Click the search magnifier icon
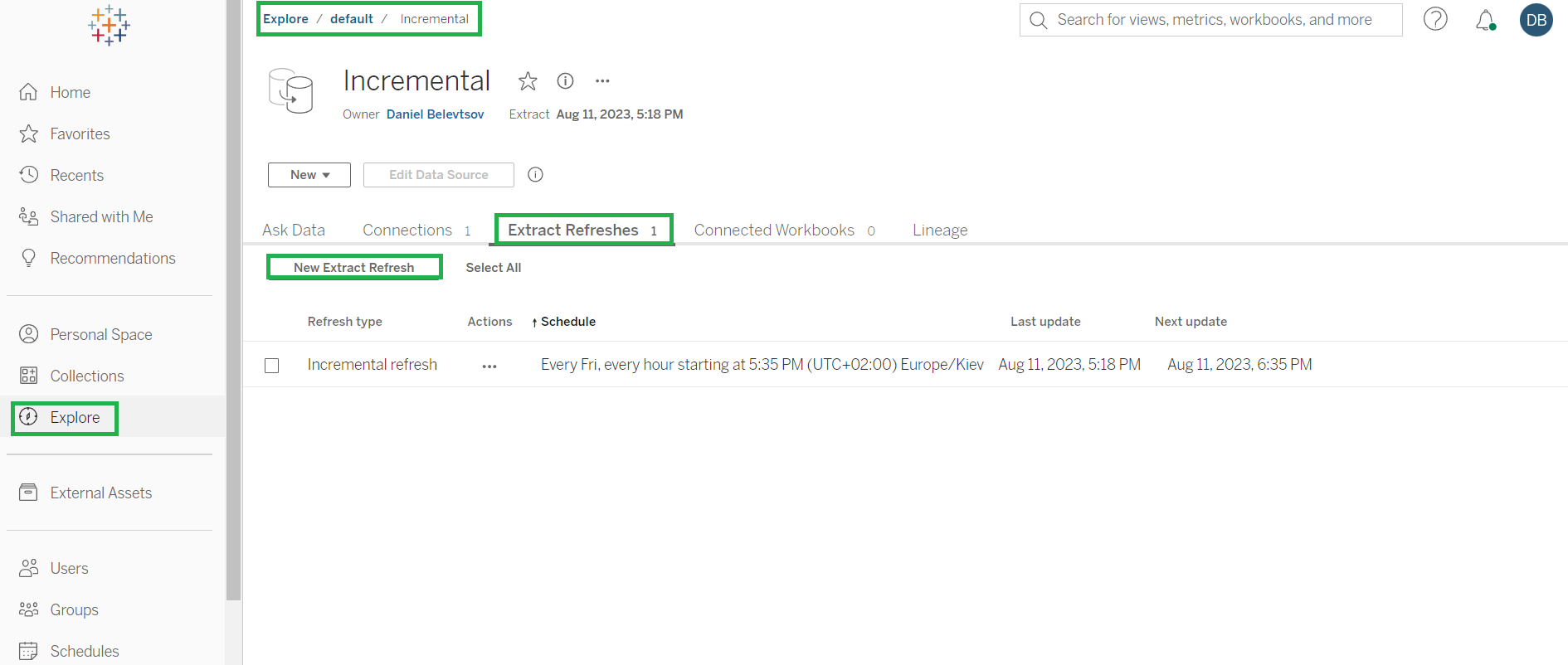The height and width of the screenshot is (665, 1568). point(1038,20)
